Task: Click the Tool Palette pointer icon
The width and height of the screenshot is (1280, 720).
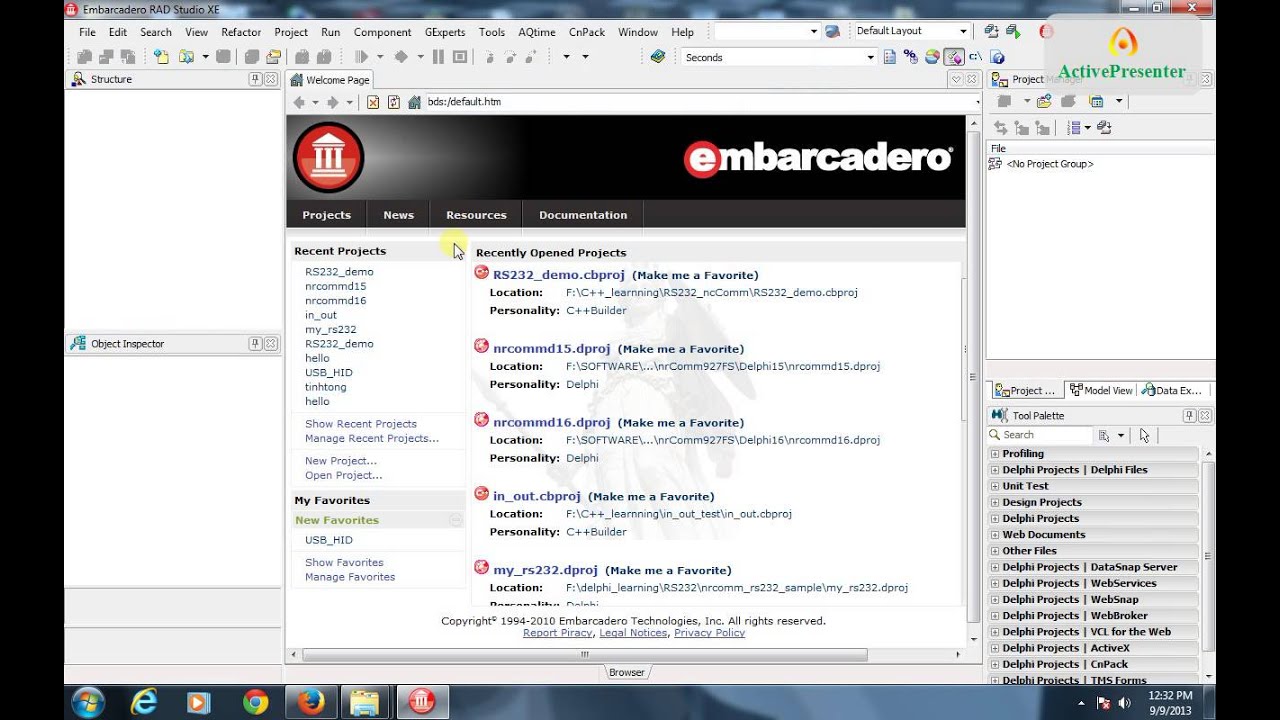Action: click(x=1145, y=435)
